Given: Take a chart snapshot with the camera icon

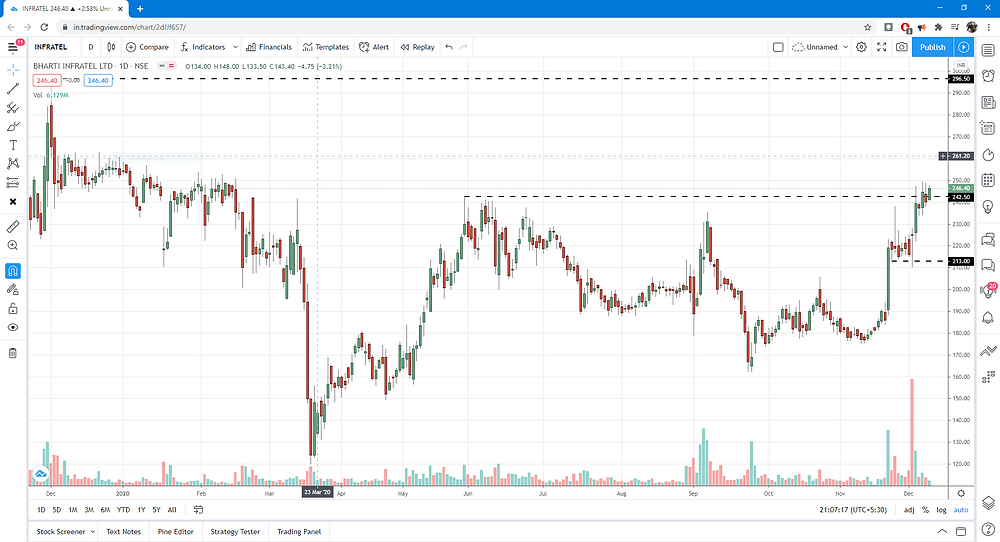Looking at the screenshot, I should pos(901,47).
